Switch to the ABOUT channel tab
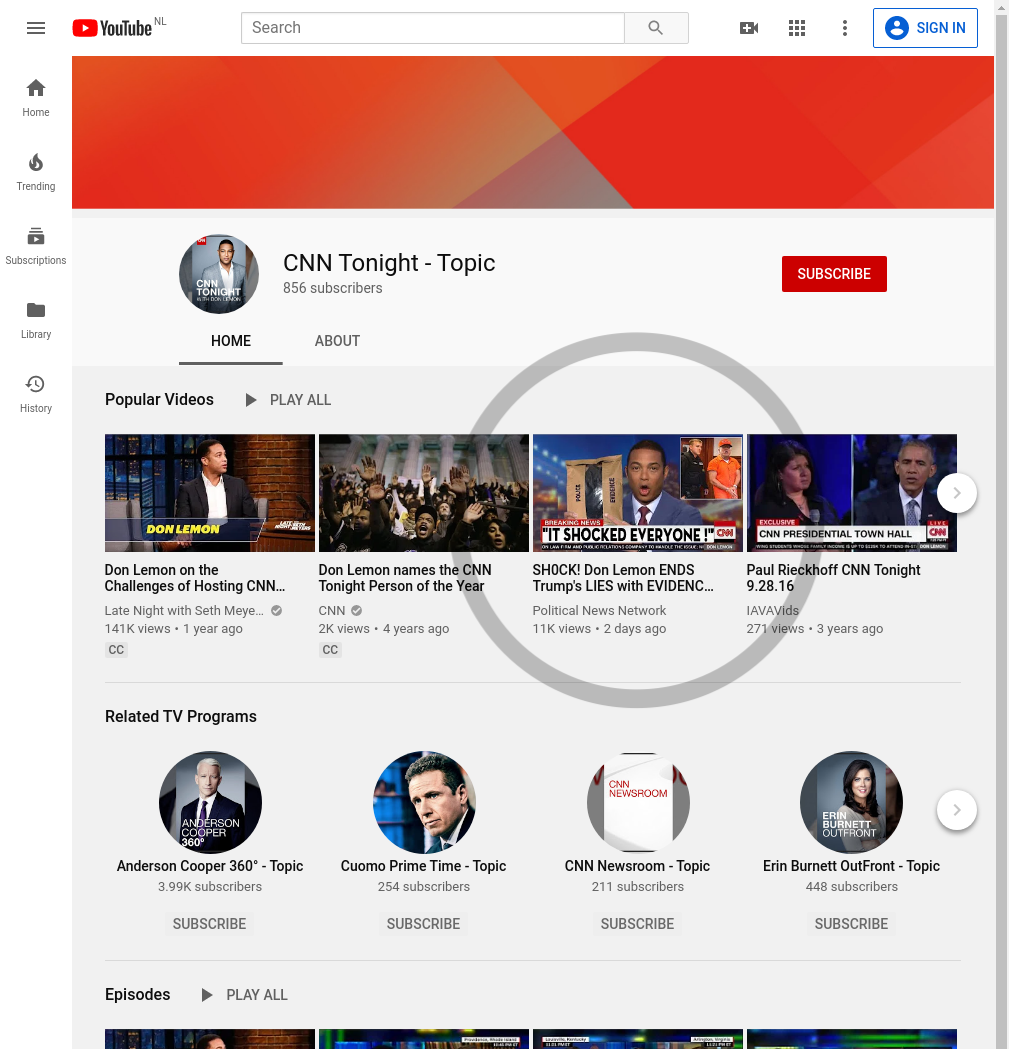This screenshot has height=1049, width=1009. (x=337, y=341)
